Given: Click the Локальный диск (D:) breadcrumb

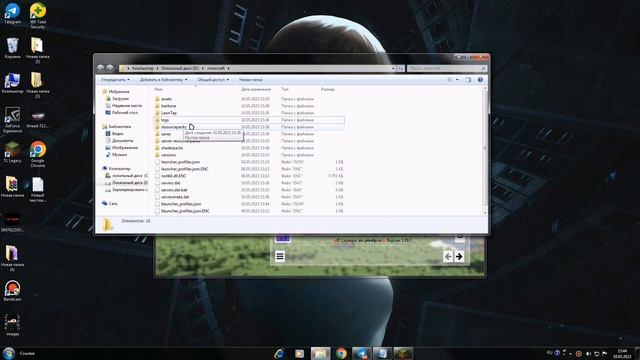Looking at the screenshot, I should pos(180,68).
